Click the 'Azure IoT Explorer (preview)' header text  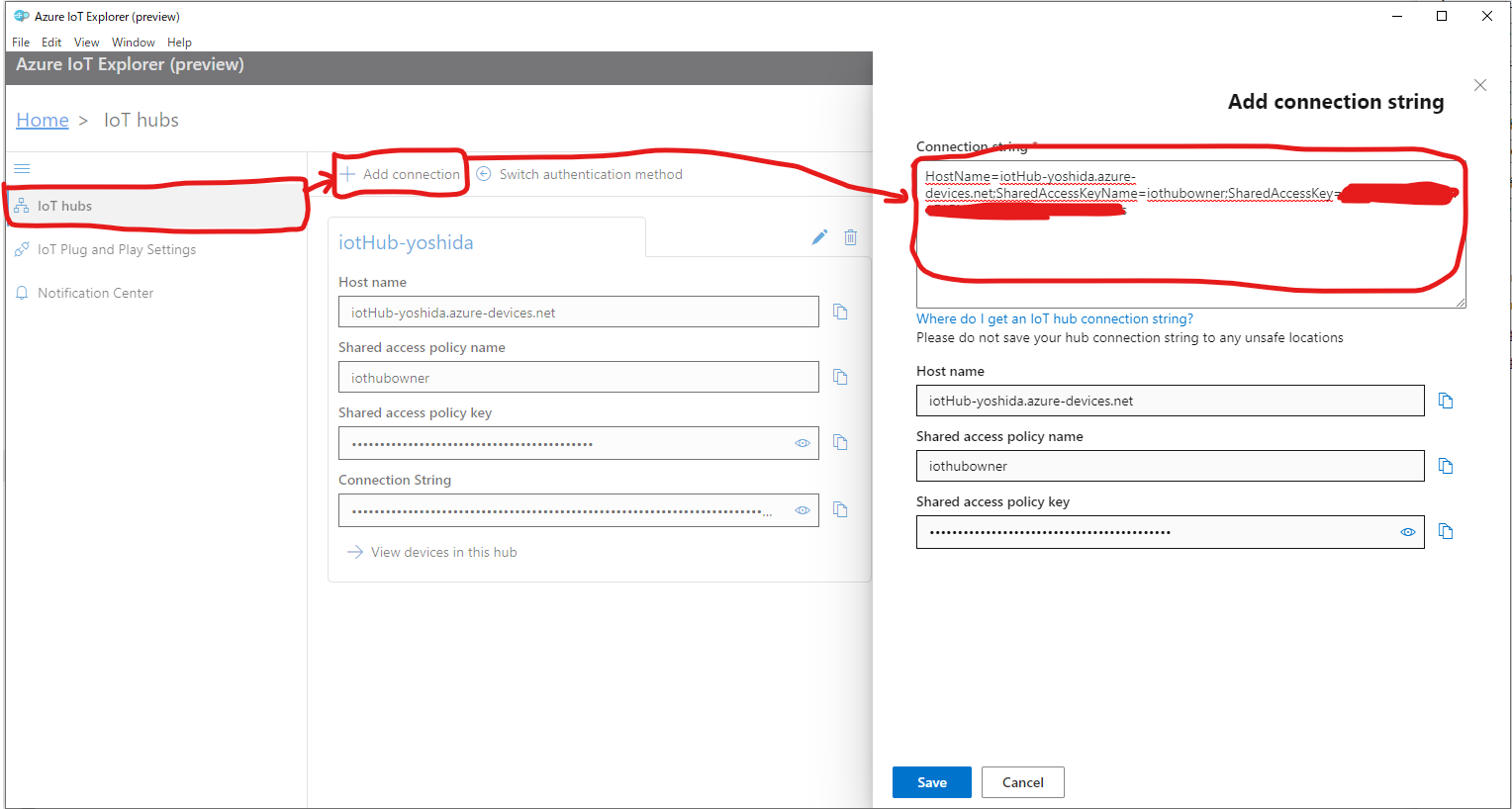point(130,64)
